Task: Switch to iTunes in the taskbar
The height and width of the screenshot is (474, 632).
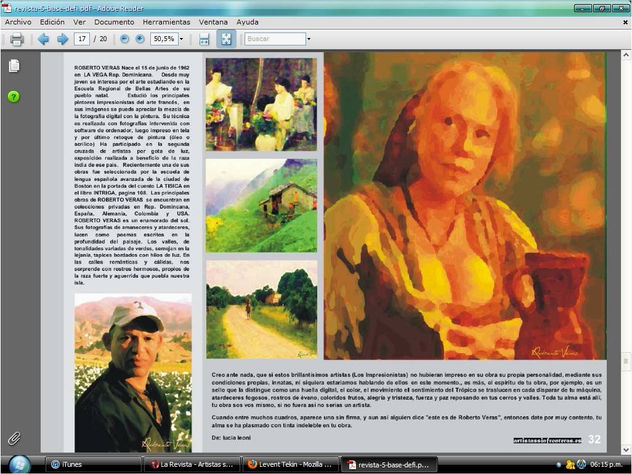Action: tap(93, 464)
